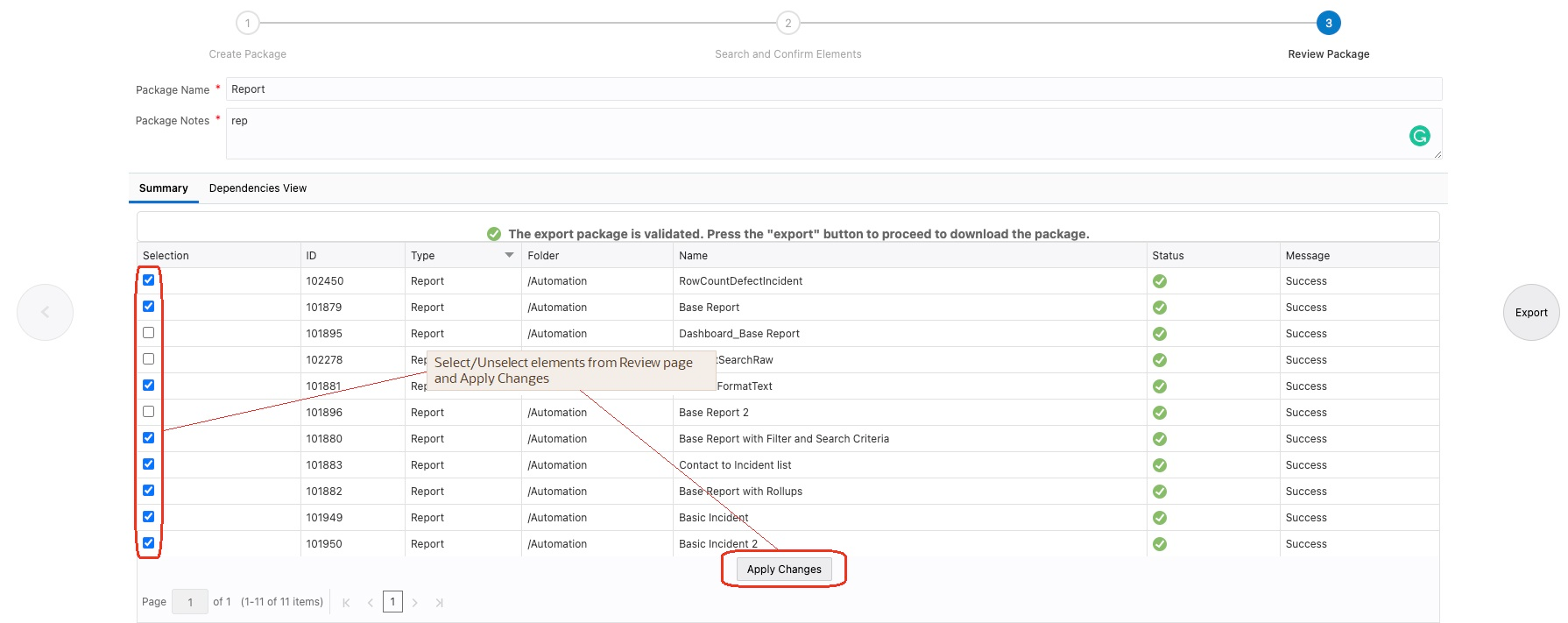
Task: Click step 2 Search and Confirm Elements
Action: pos(788,24)
